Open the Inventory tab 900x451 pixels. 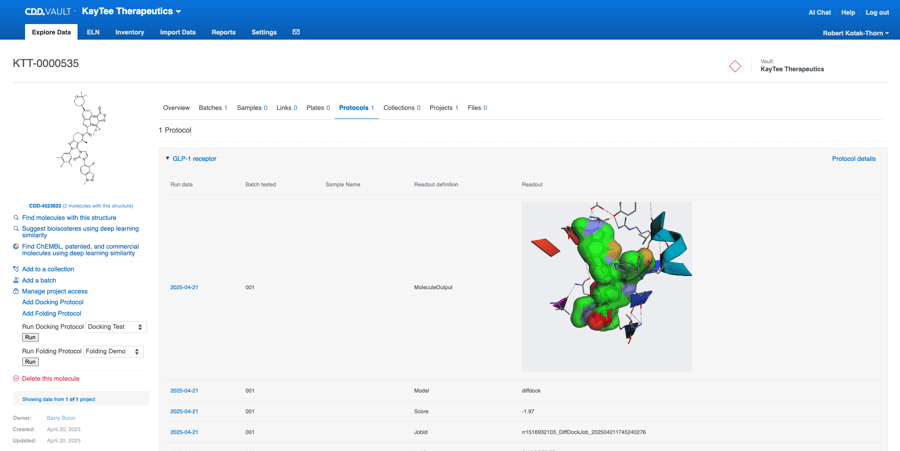[x=130, y=32]
